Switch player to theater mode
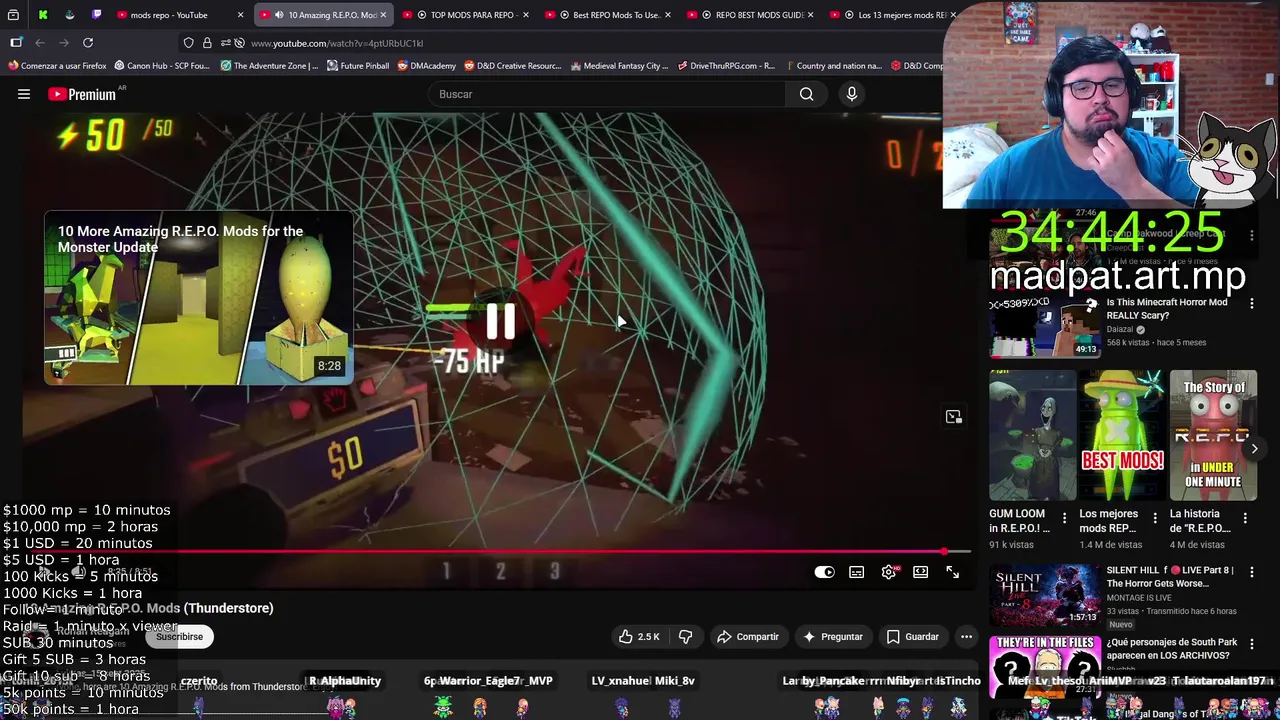The image size is (1280, 720). coord(920,572)
